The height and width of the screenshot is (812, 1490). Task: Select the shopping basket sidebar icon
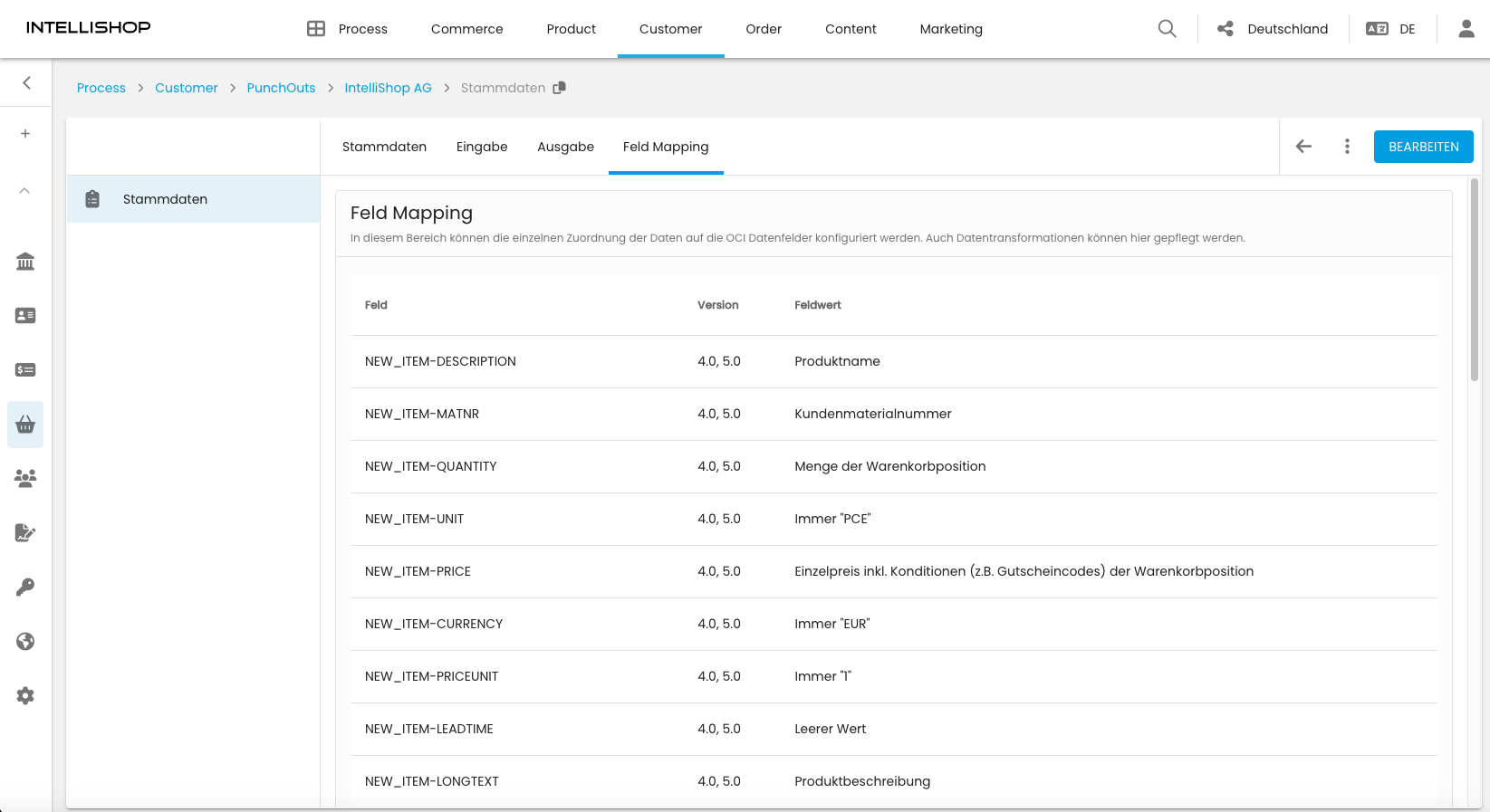click(25, 425)
